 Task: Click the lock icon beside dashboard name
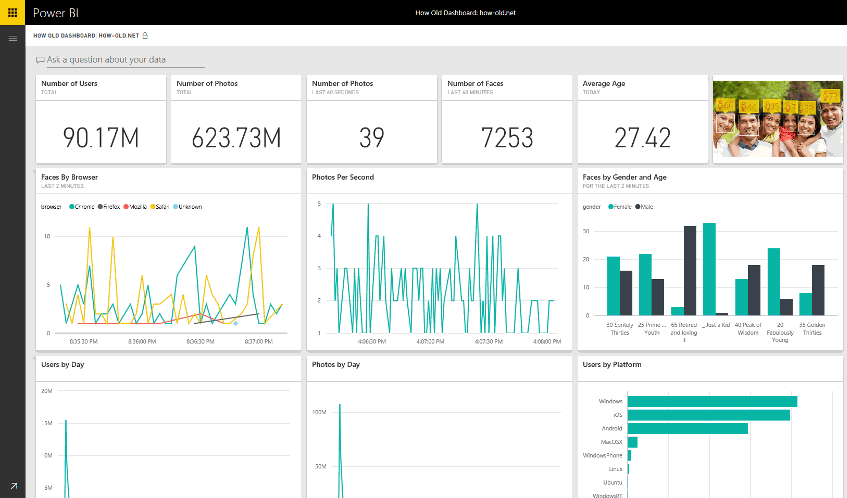(x=146, y=35)
